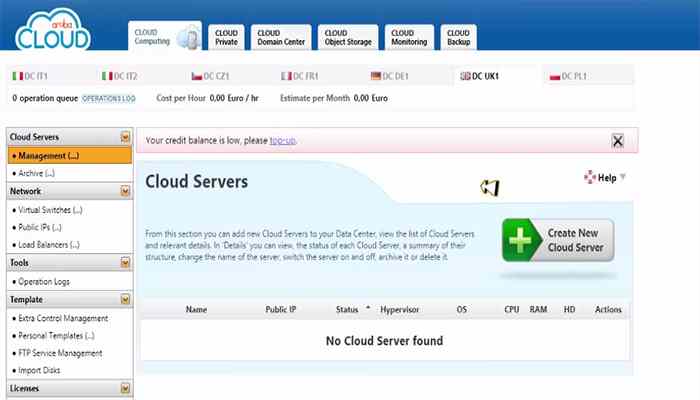Click the Help lifebuoy icon
700x400 pixels.
590,177
